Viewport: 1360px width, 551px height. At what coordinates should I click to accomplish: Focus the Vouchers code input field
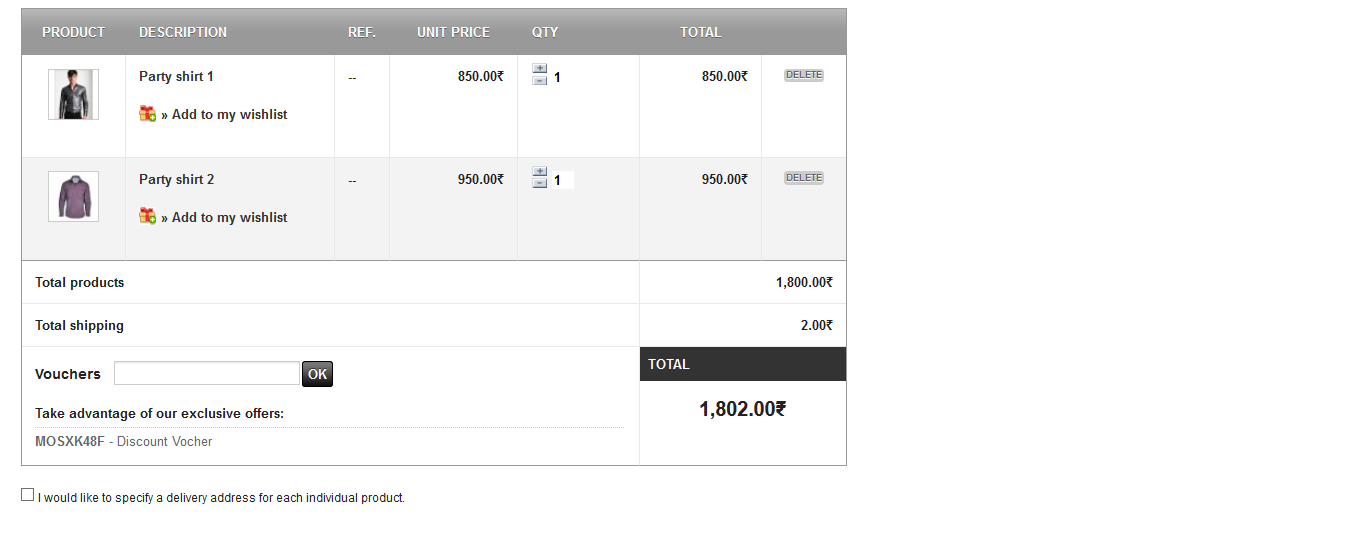[x=207, y=374]
